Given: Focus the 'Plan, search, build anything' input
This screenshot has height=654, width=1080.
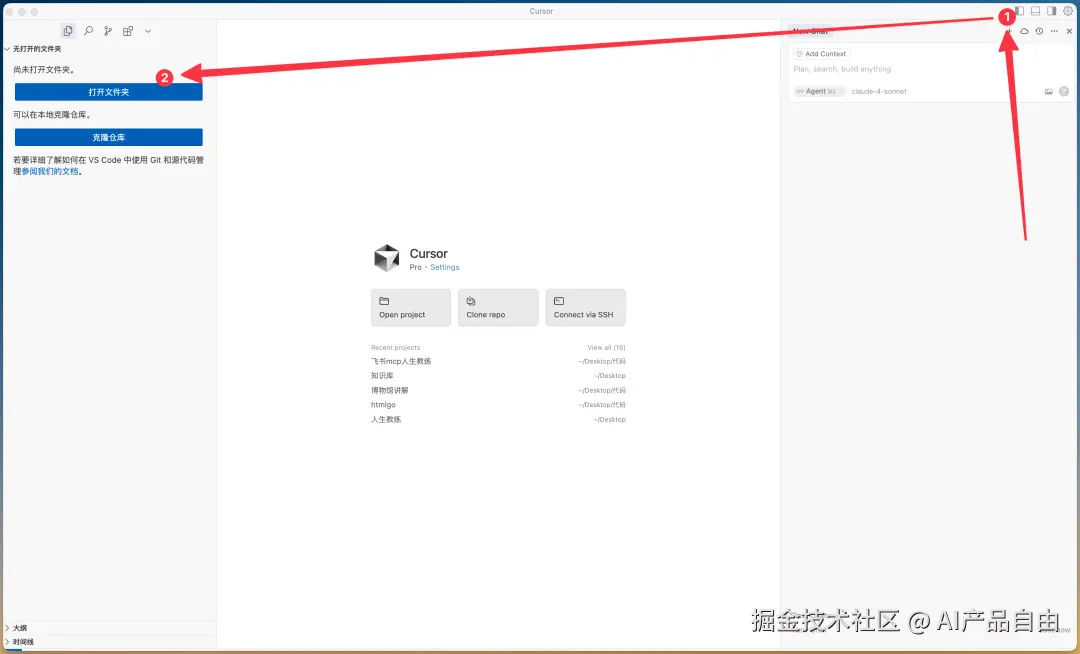Looking at the screenshot, I should [x=930, y=69].
